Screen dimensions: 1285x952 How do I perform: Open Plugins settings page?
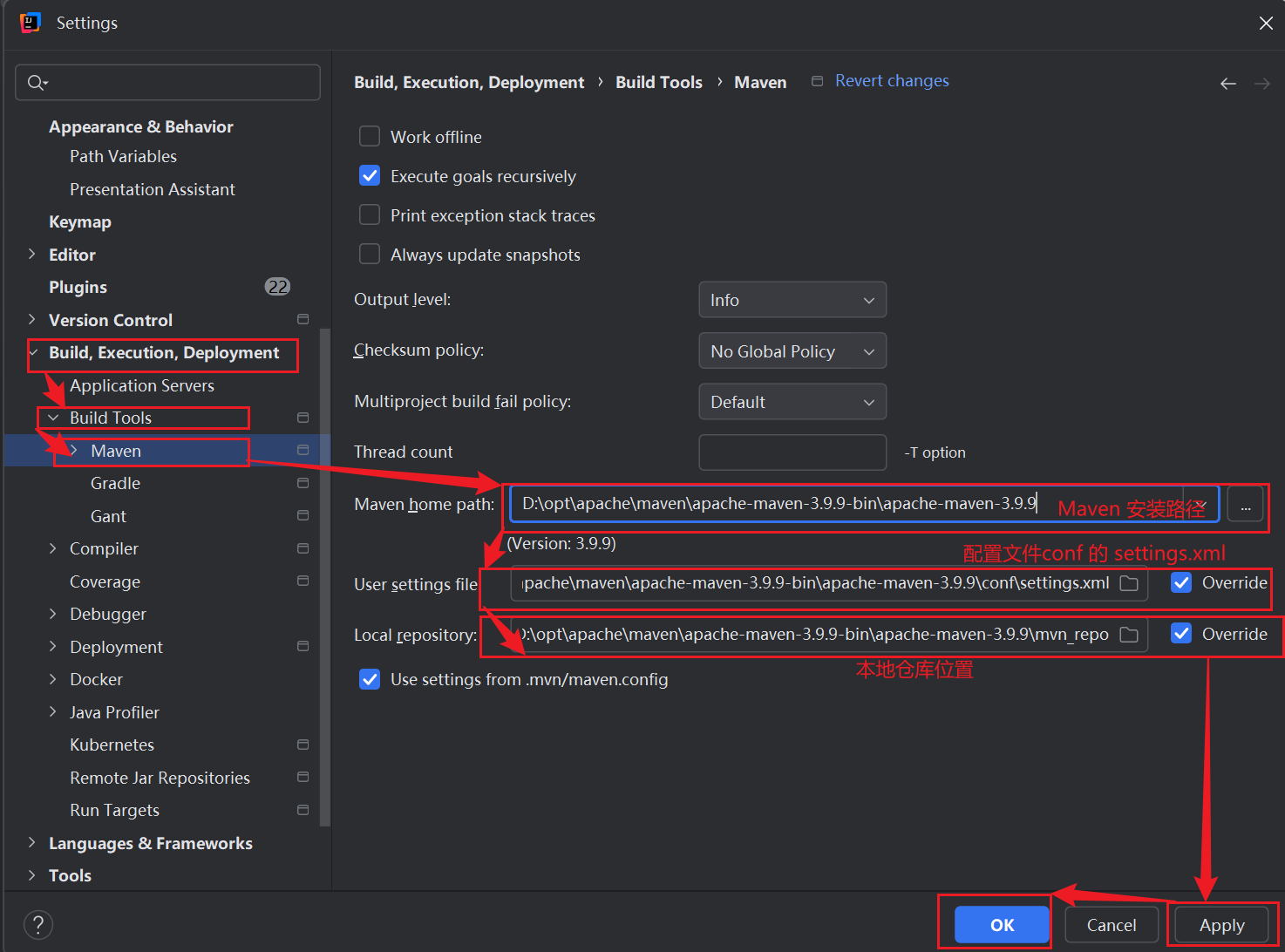tap(78, 287)
